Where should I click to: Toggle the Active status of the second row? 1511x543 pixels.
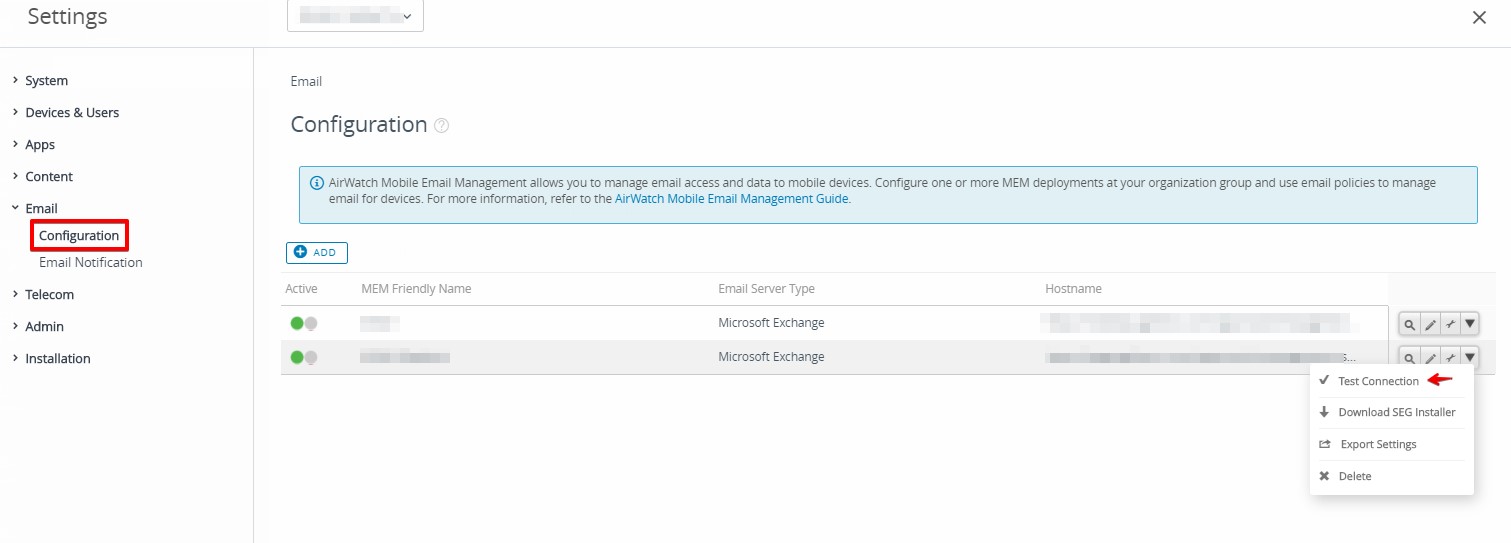303,357
